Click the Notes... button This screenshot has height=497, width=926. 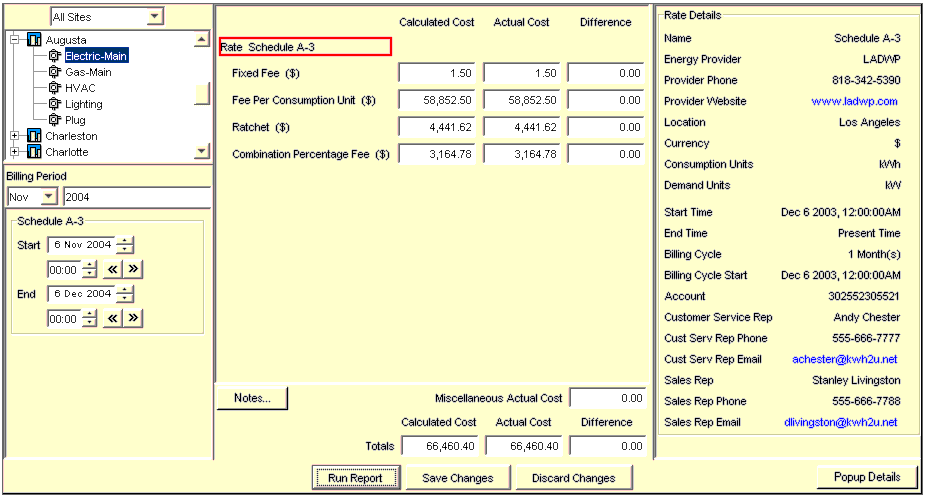pyautogui.click(x=252, y=398)
